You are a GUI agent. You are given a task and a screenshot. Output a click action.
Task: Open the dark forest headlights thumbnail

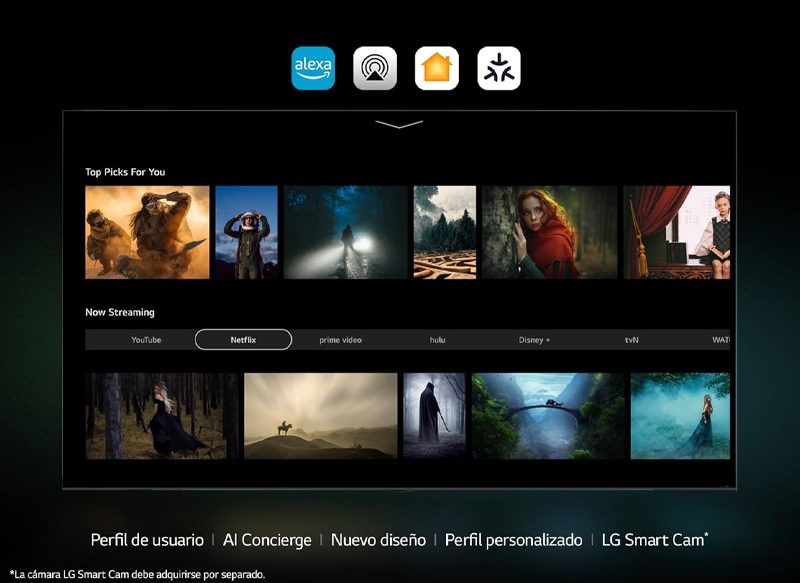coord(345,232)
